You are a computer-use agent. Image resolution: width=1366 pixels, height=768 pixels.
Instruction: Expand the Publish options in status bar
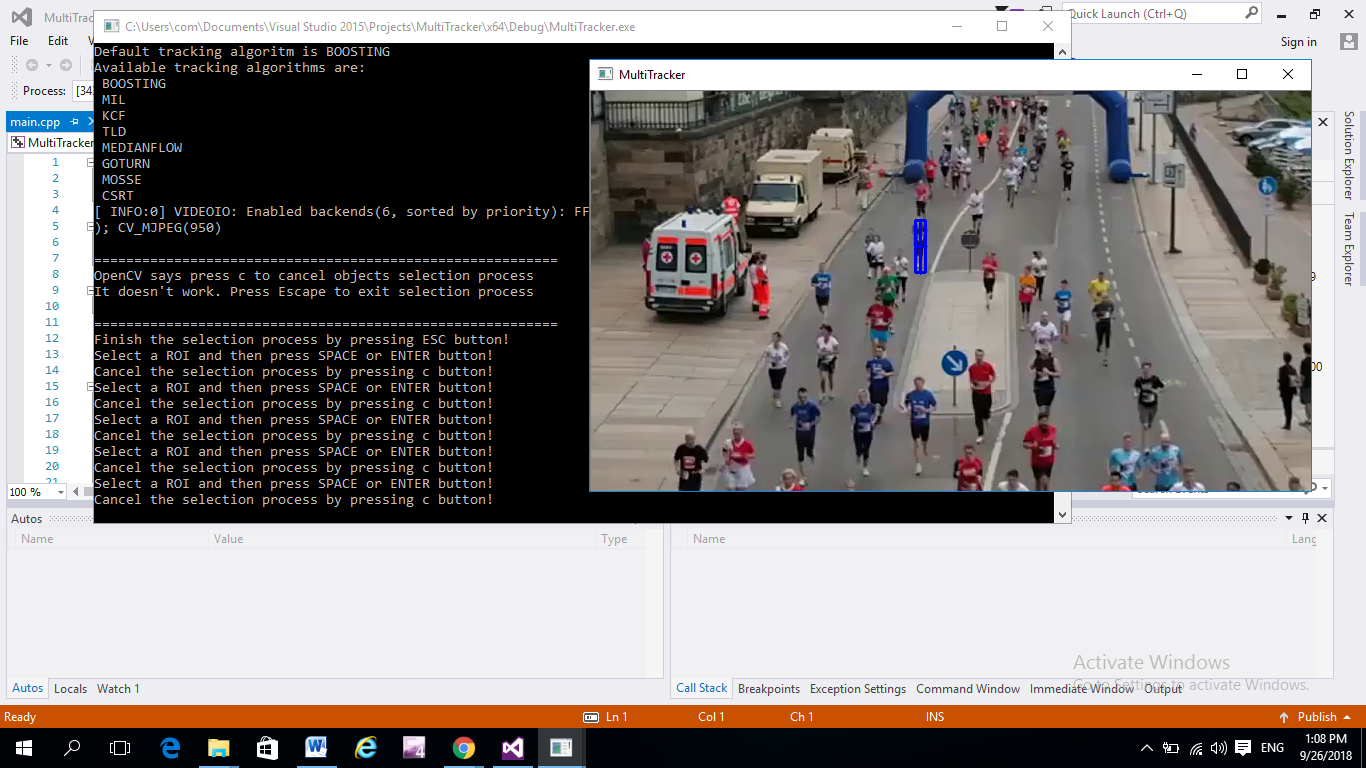pyautogui.click(x=1346, y=717)
